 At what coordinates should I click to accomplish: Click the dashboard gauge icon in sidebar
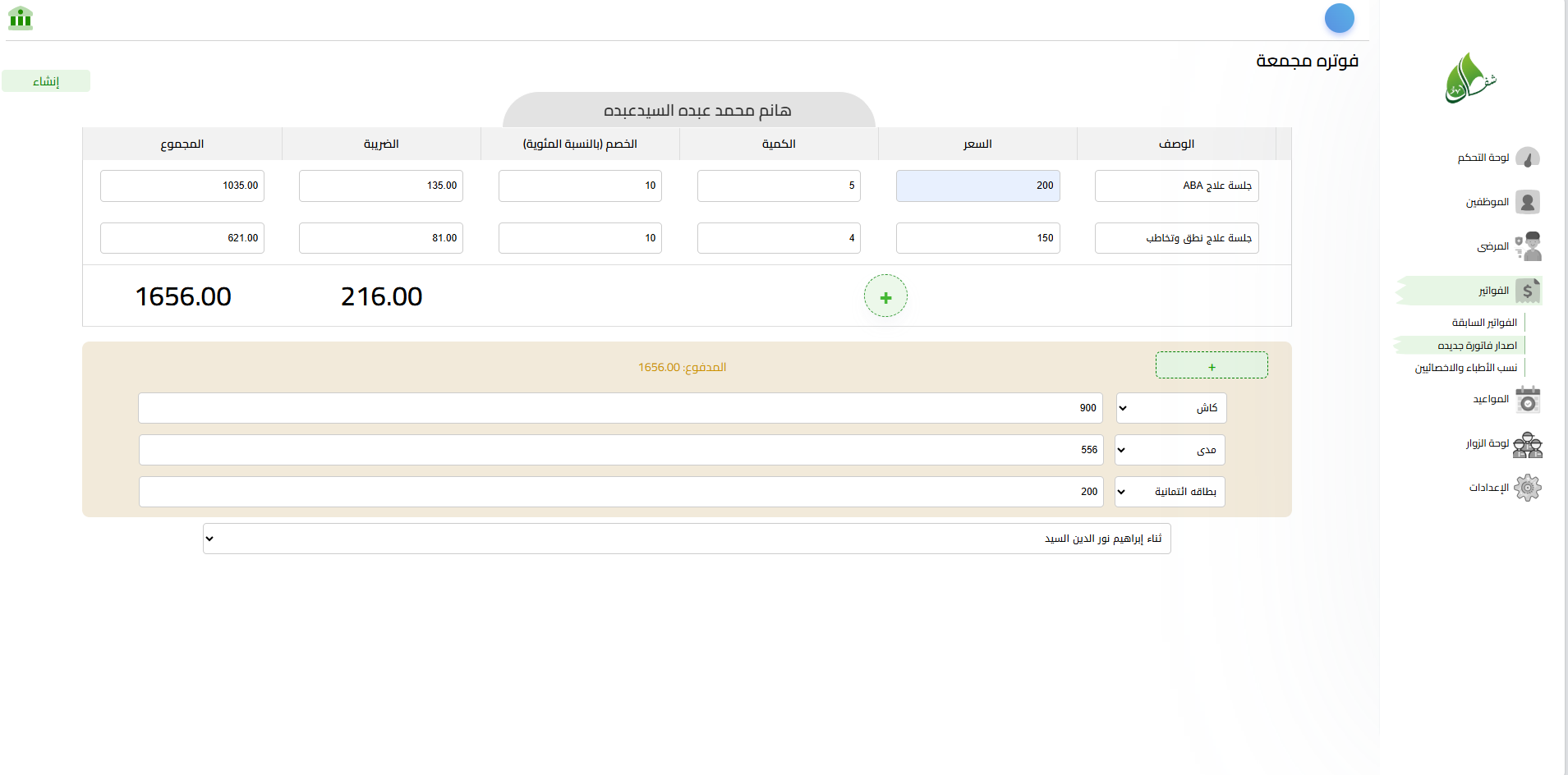coord(1527,158)
